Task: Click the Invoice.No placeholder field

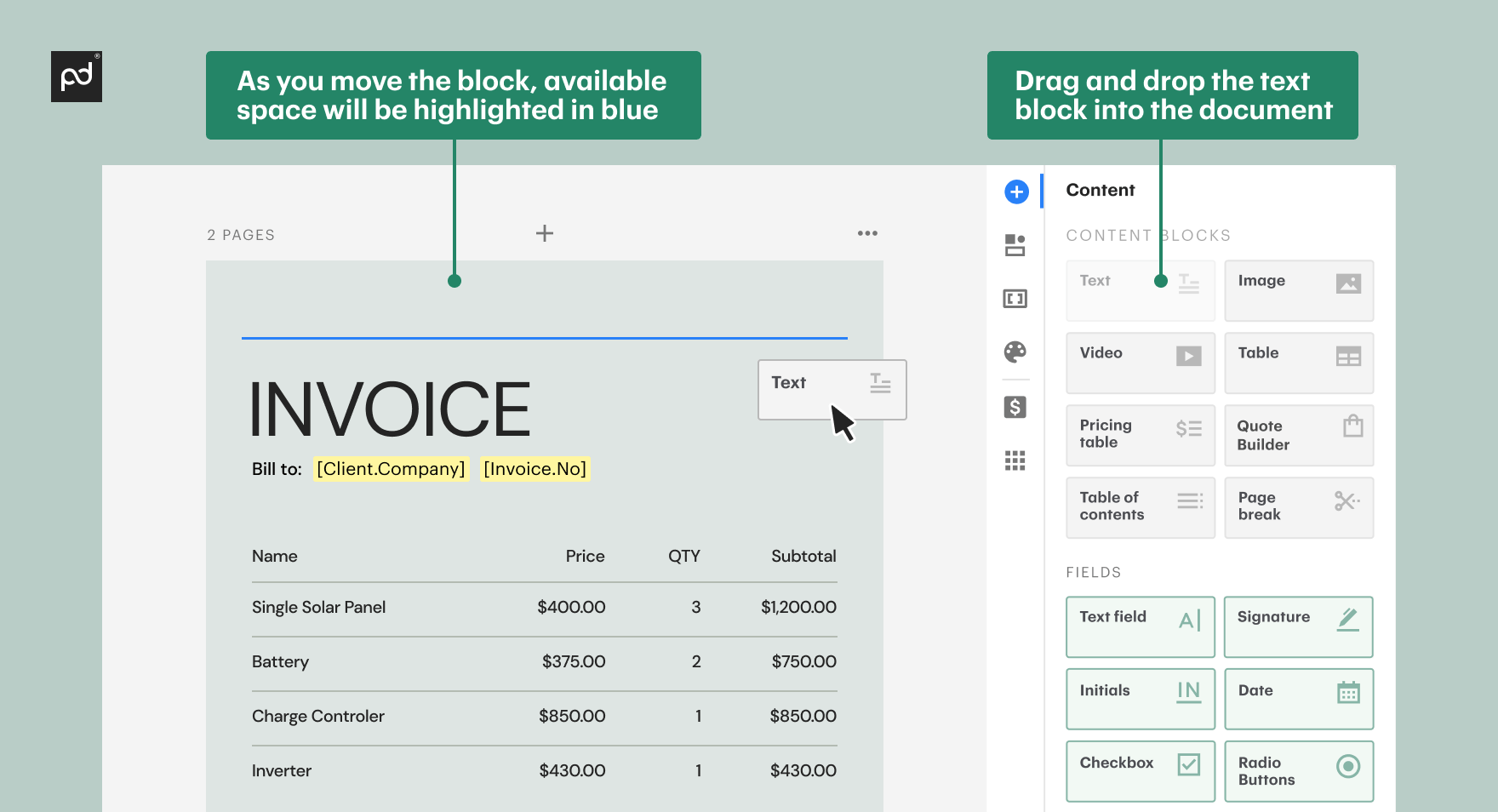Action: click(535, 468)
